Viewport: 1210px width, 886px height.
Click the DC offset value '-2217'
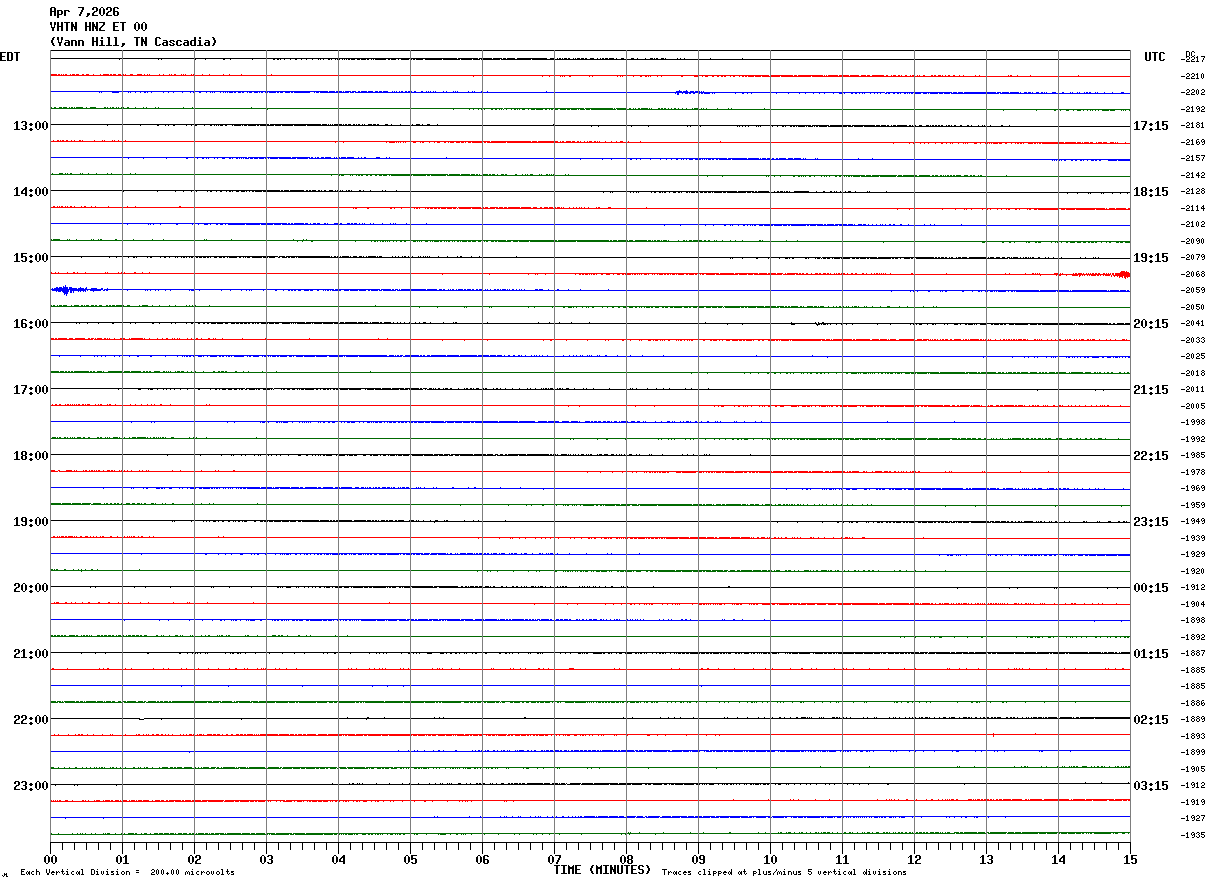(x=1194, y=60)
